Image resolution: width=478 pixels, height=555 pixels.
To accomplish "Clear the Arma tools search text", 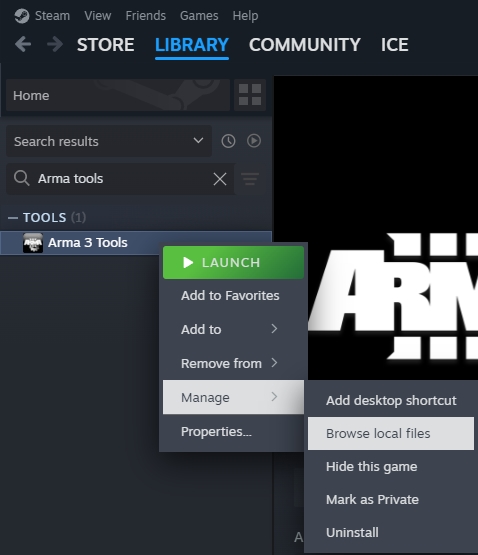I will [x=220, y=179].
